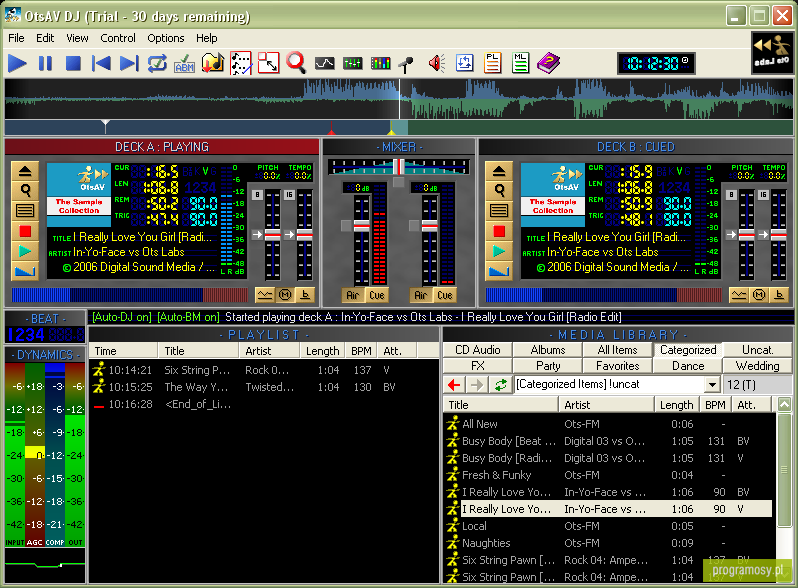Image resolution: width=798 pixels, height=588 pixels.
Task: Toggle the right mixer channel Cue button
Action: (444, 295)
